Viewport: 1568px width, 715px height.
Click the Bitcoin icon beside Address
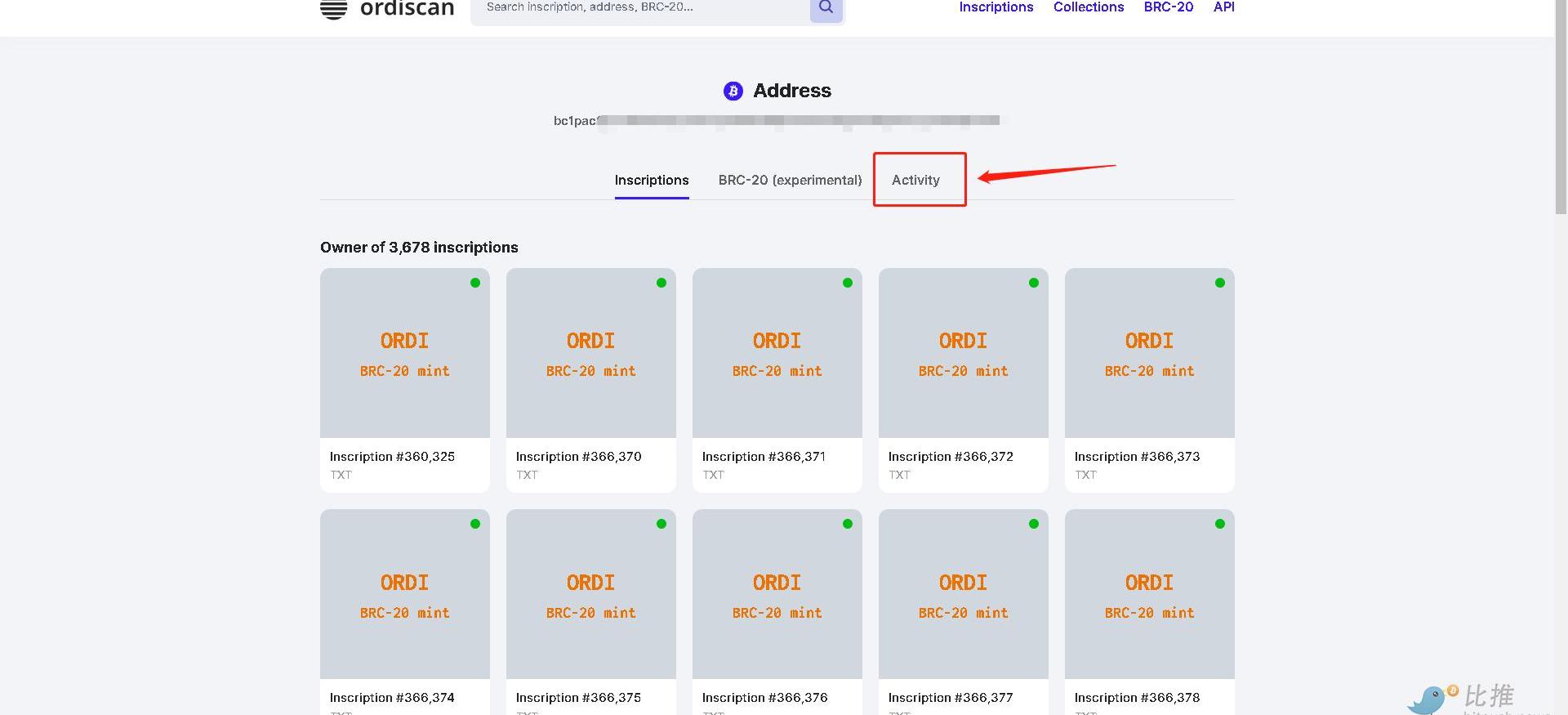coord(733,91)
